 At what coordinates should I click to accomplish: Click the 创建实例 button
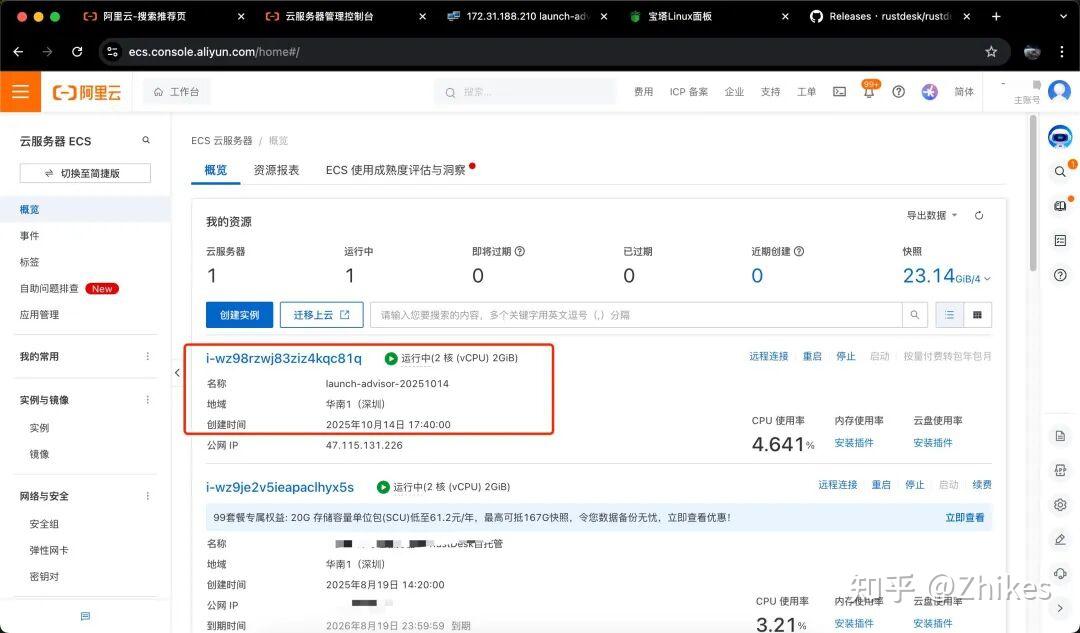click(239, 315)
